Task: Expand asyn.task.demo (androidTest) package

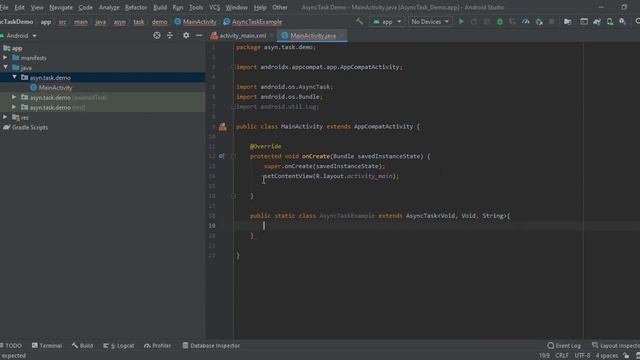Action: [14, 97]
